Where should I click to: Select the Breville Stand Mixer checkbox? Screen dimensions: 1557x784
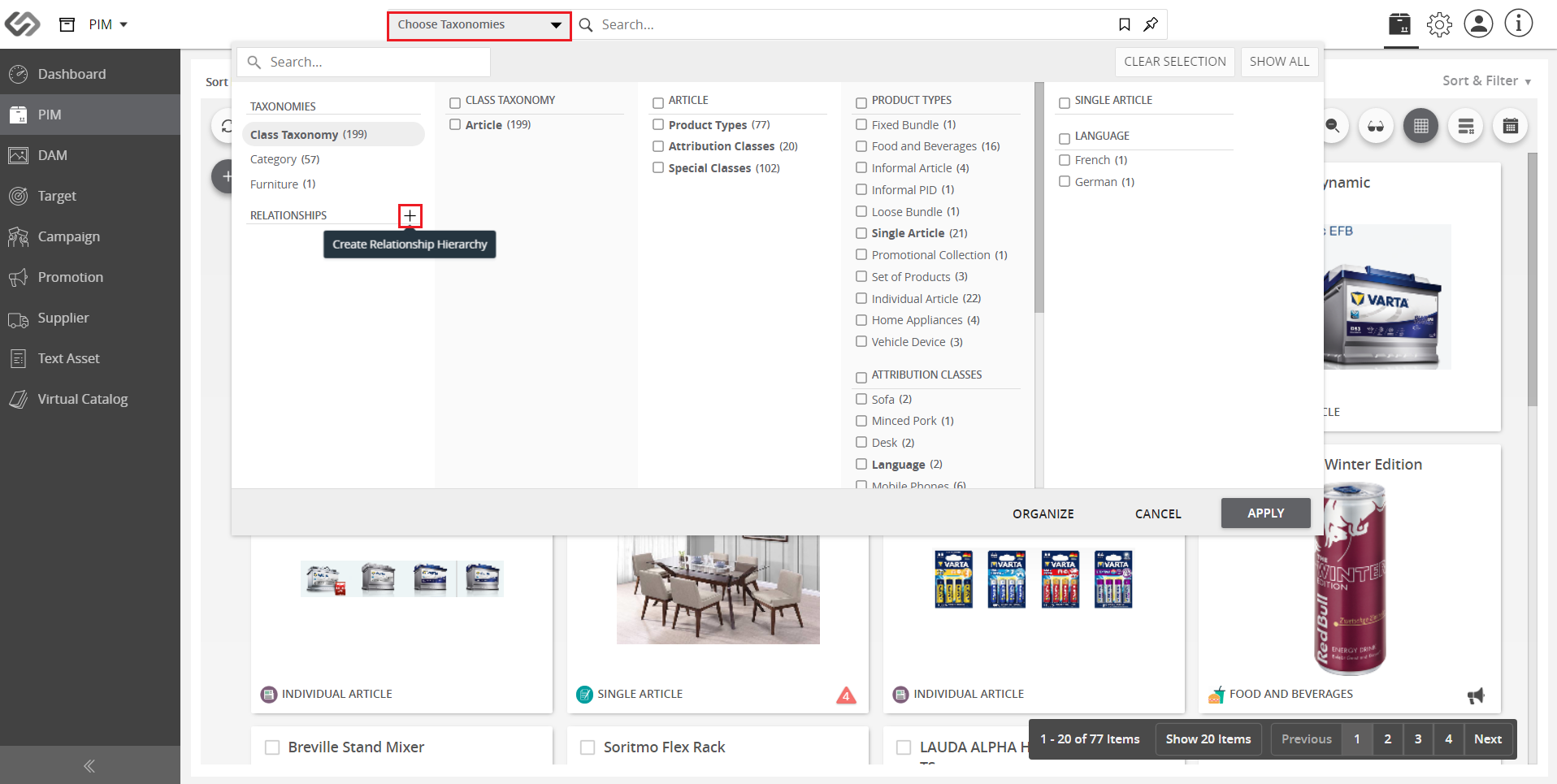(272, 747)
